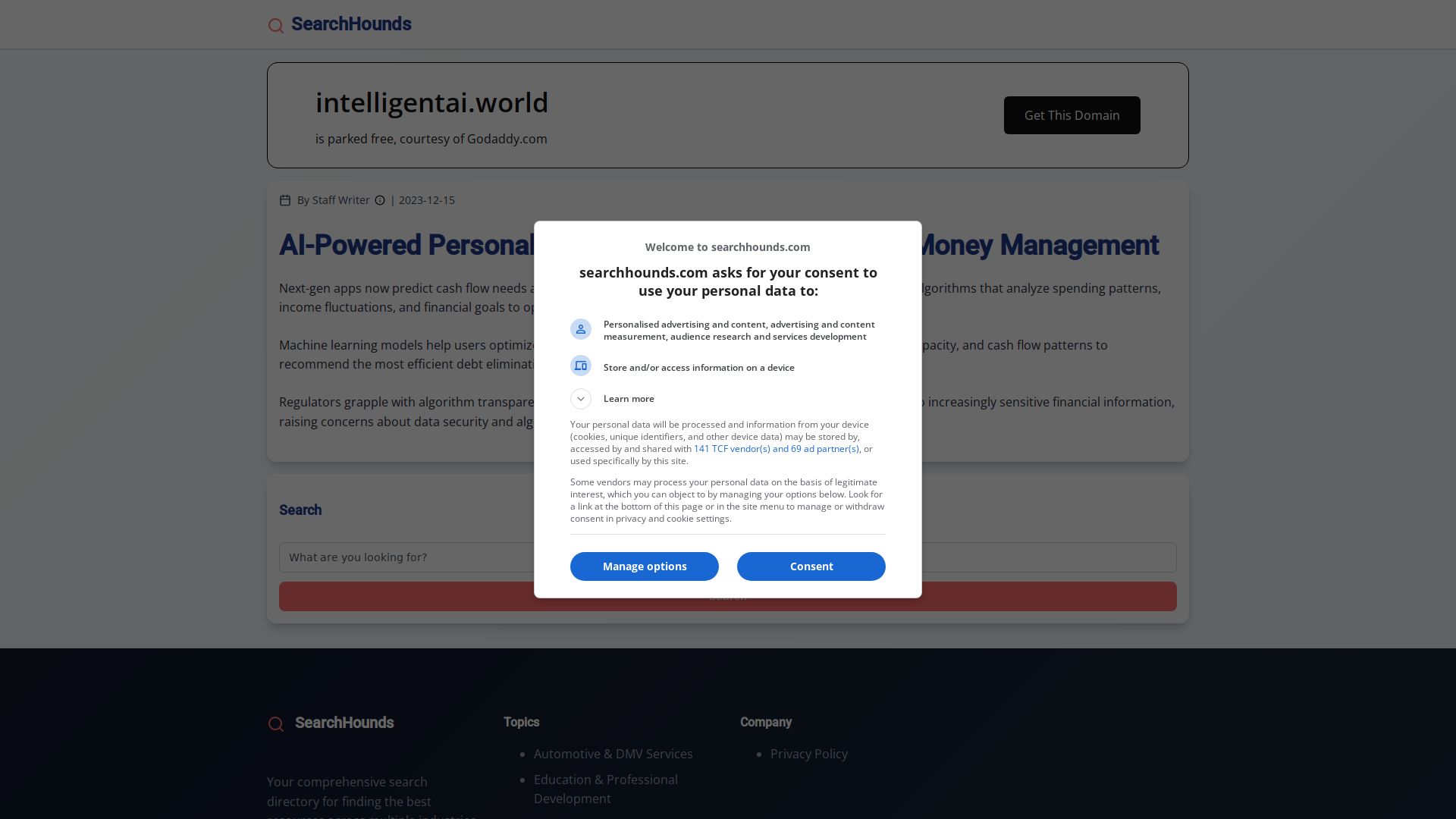
Task: Click the magnifying glass icon in the header logo
Action: 275,25
